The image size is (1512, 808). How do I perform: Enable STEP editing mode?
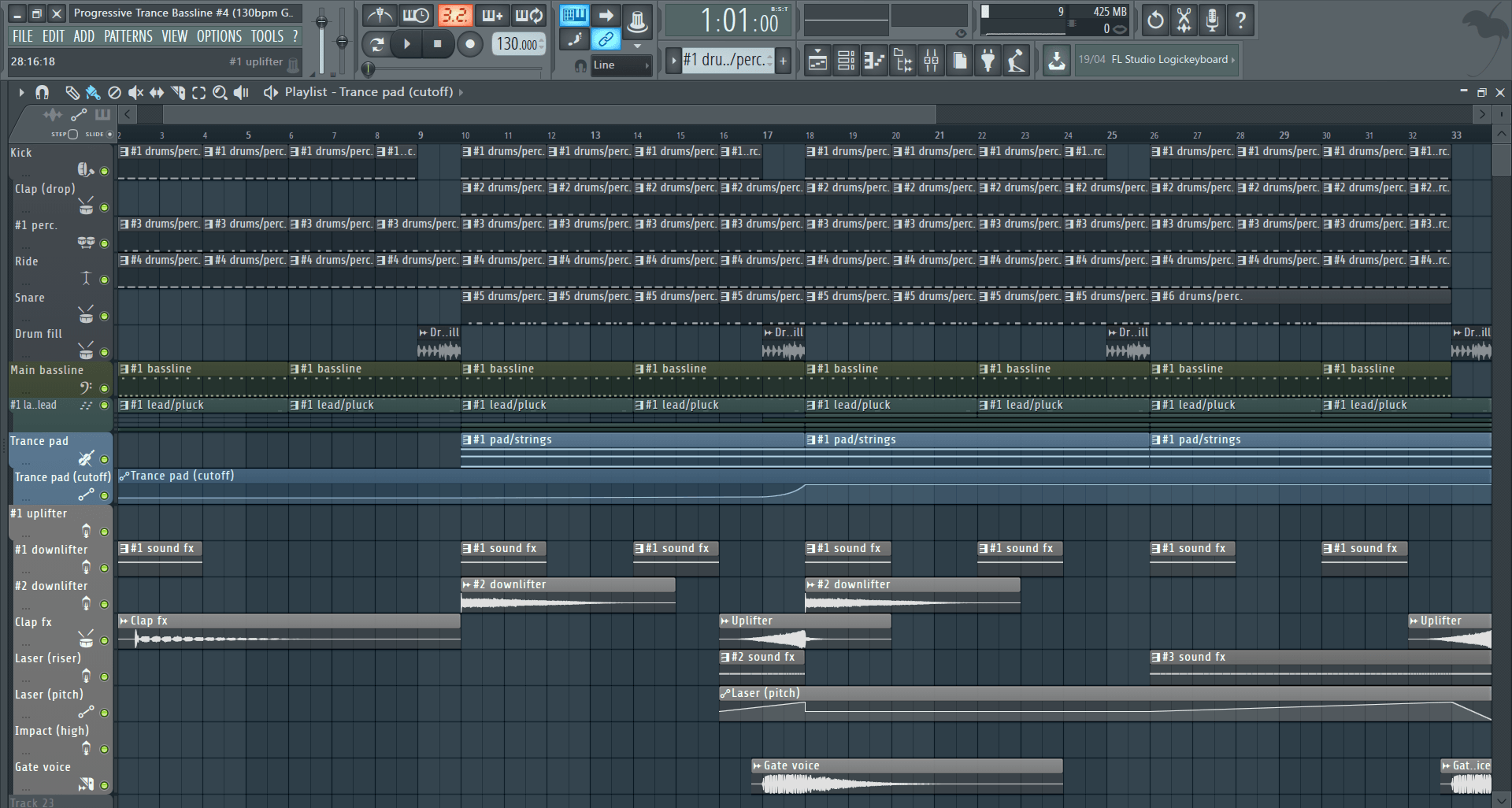click(x=72, y=135)
